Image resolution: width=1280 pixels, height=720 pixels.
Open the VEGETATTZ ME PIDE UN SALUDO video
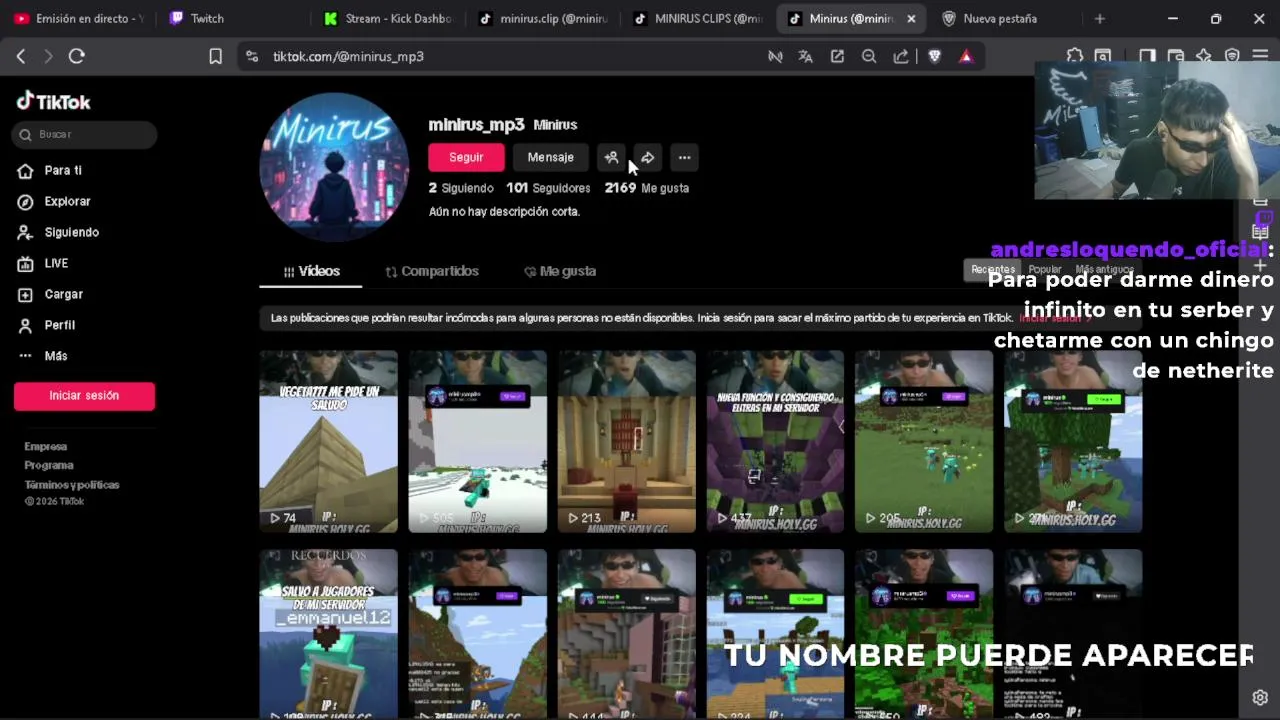coord(329,441)
